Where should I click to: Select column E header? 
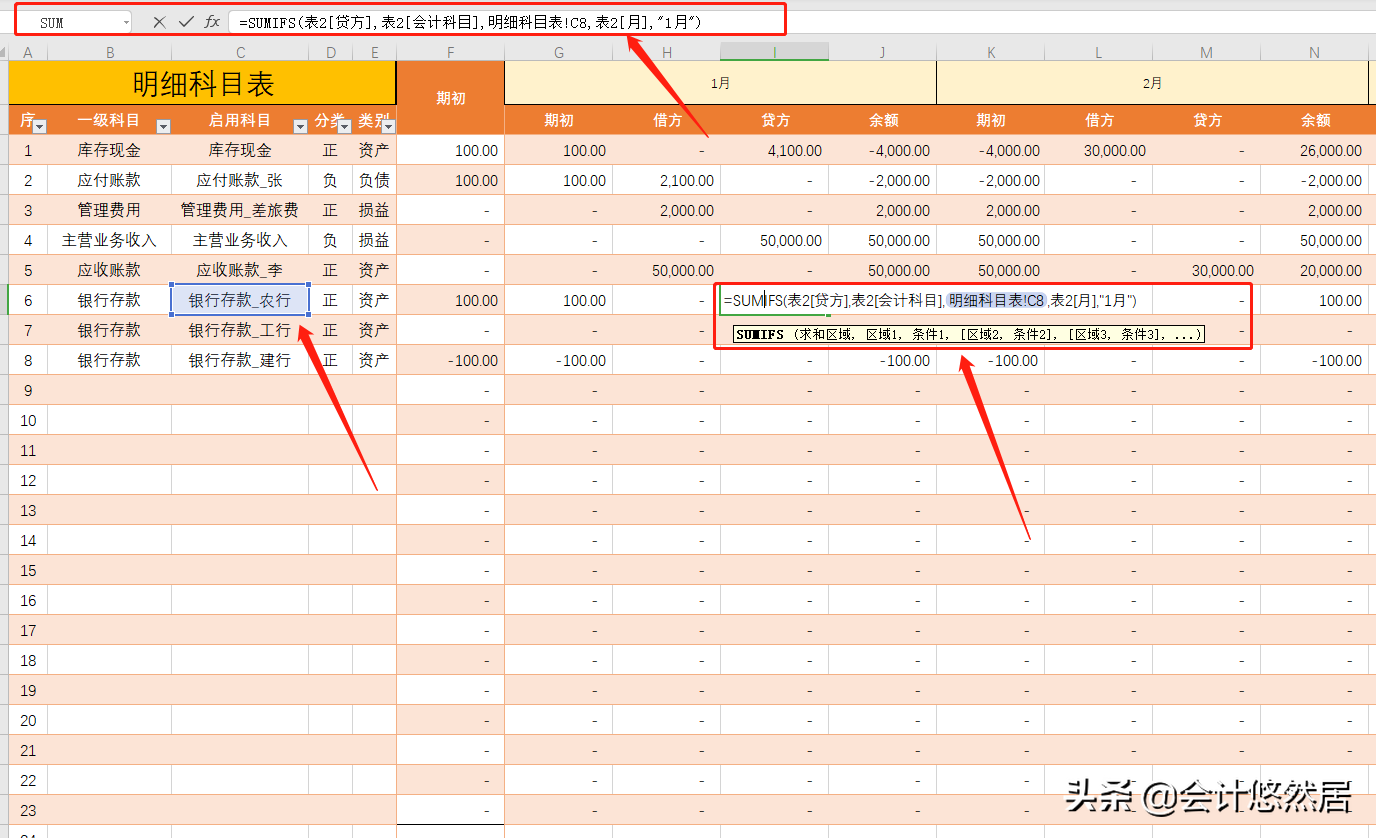pyautogui.click(x=375, y=52)
